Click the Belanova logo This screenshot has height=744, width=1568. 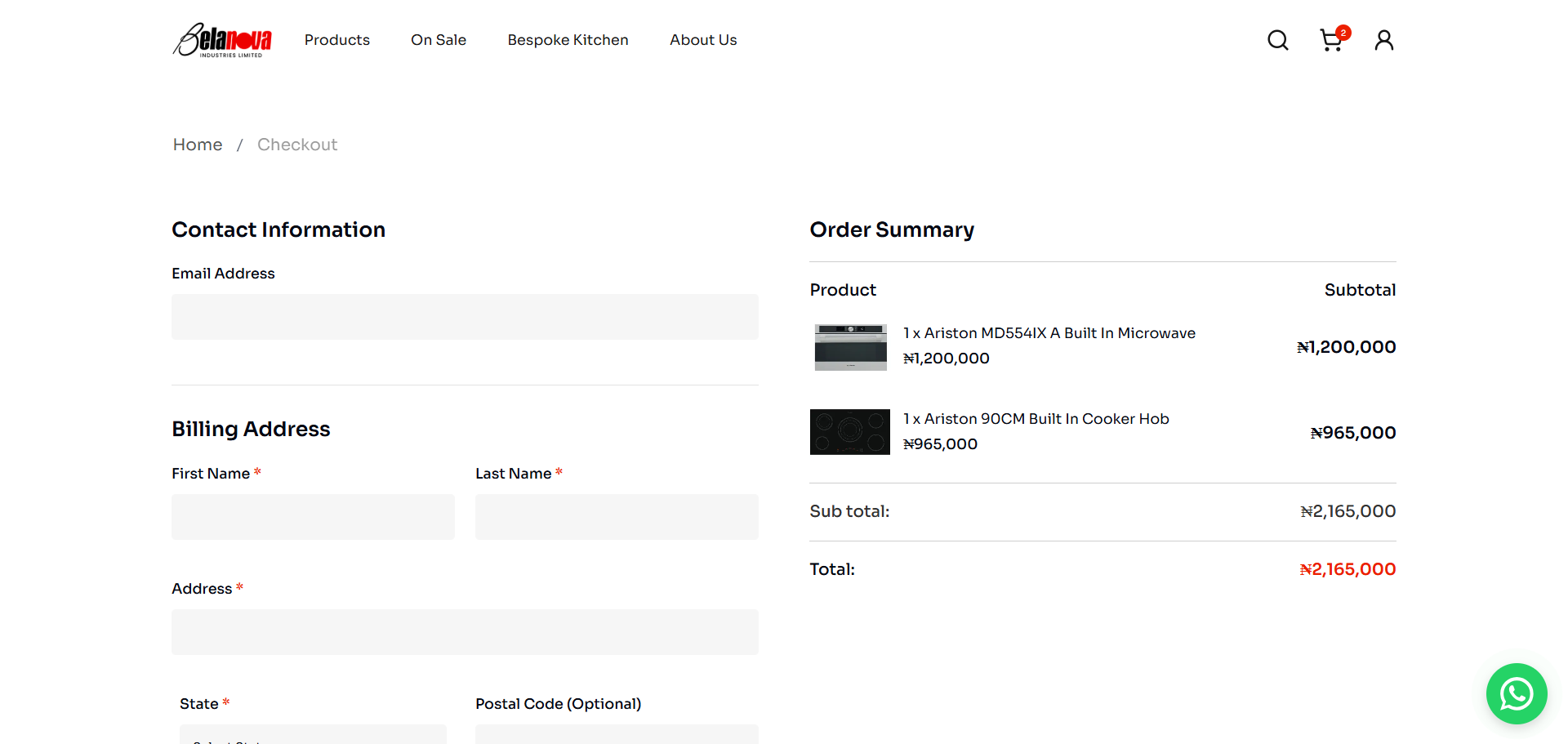(x=222, y=40)
